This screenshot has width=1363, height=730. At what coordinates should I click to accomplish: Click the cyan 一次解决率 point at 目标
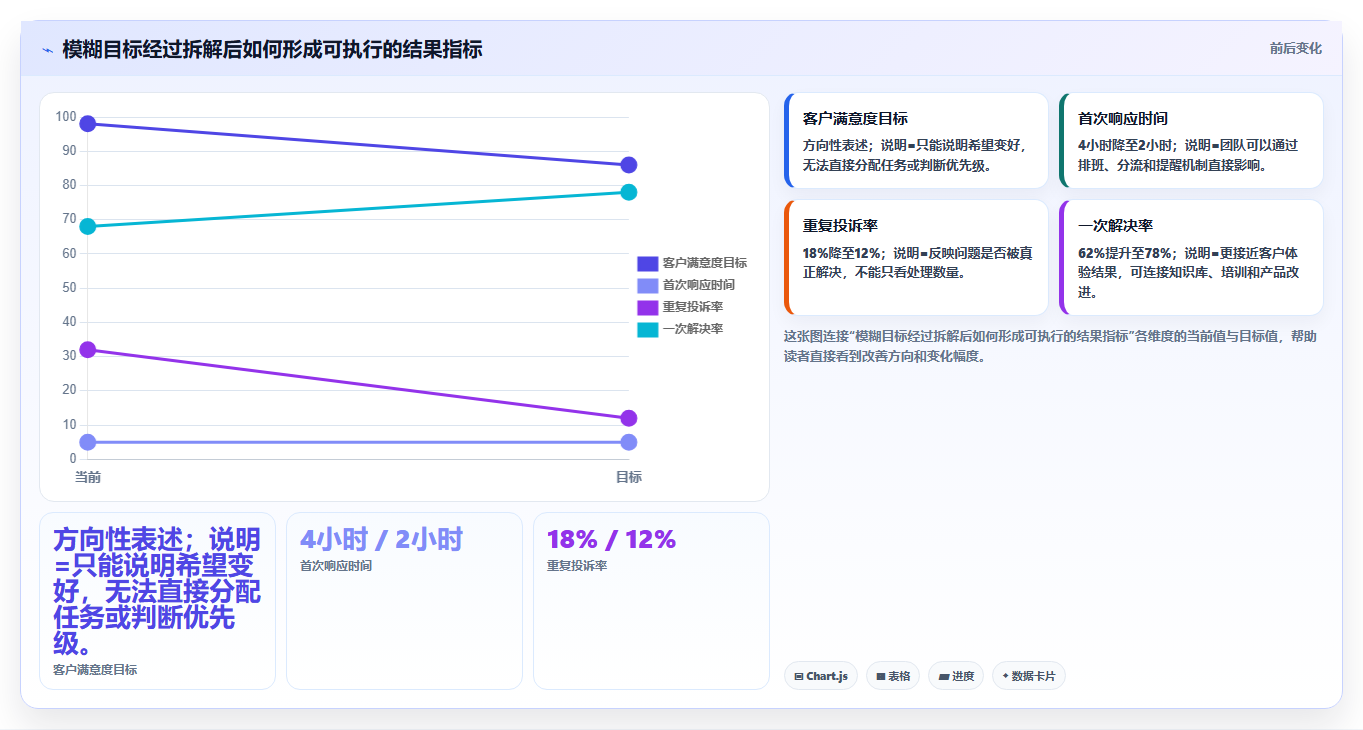pos(629,192)
